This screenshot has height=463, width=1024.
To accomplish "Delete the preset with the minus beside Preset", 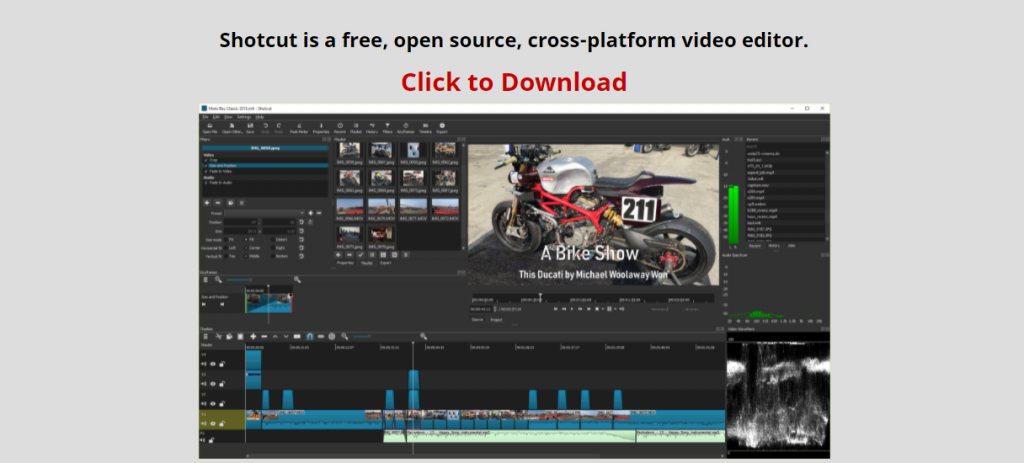I will [319, 213].
